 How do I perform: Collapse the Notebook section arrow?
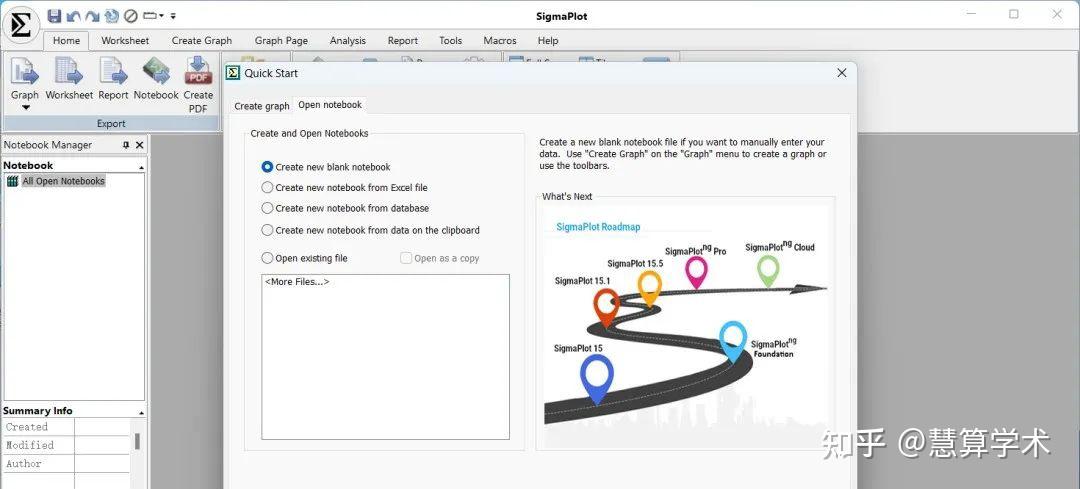[141, 167]
